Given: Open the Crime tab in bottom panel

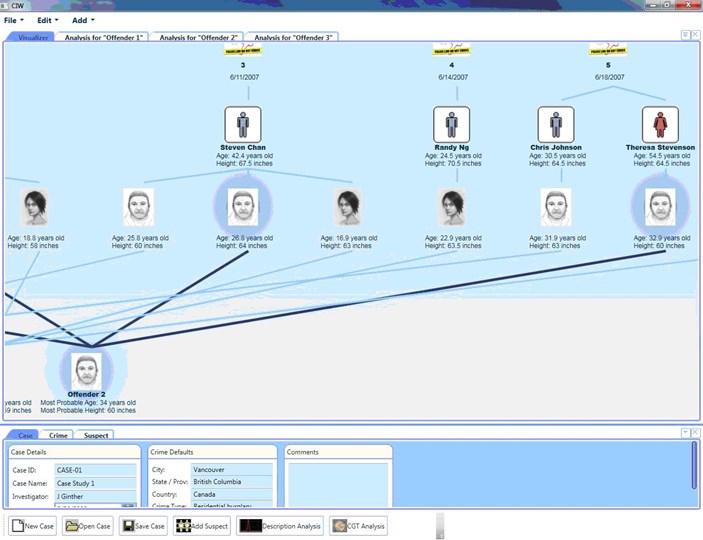Looking at the screenshot, I should coord(58,435).
